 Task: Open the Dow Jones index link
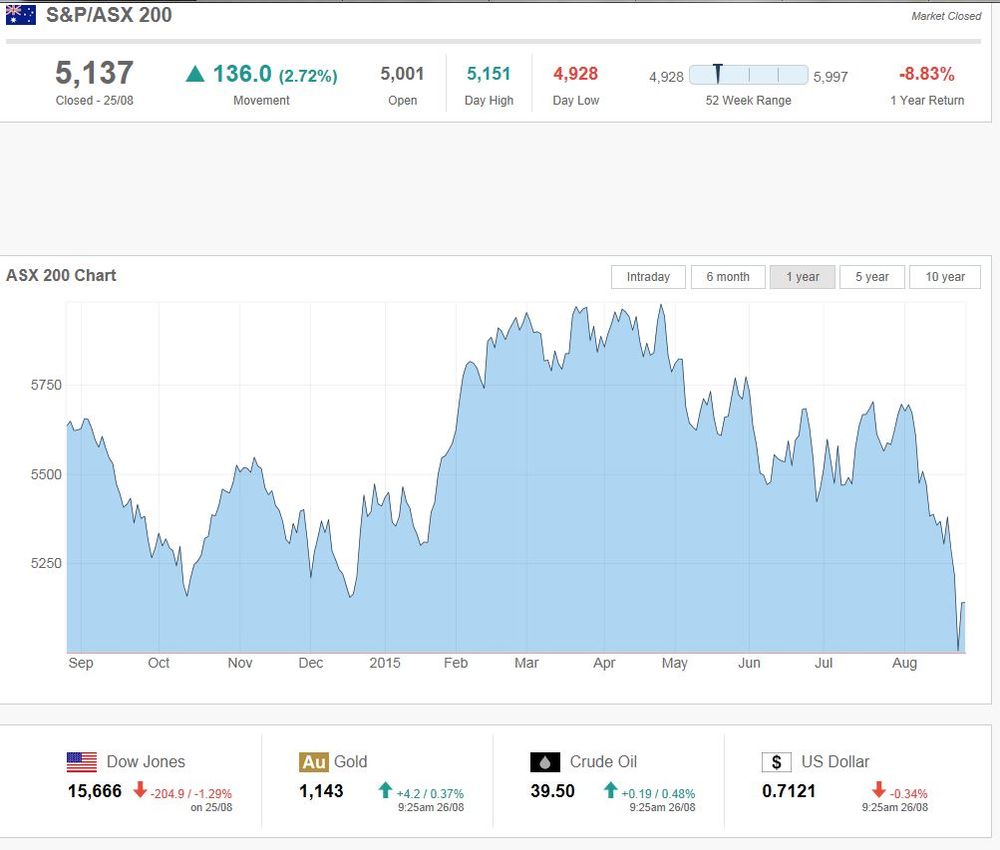tap(145, 761)
